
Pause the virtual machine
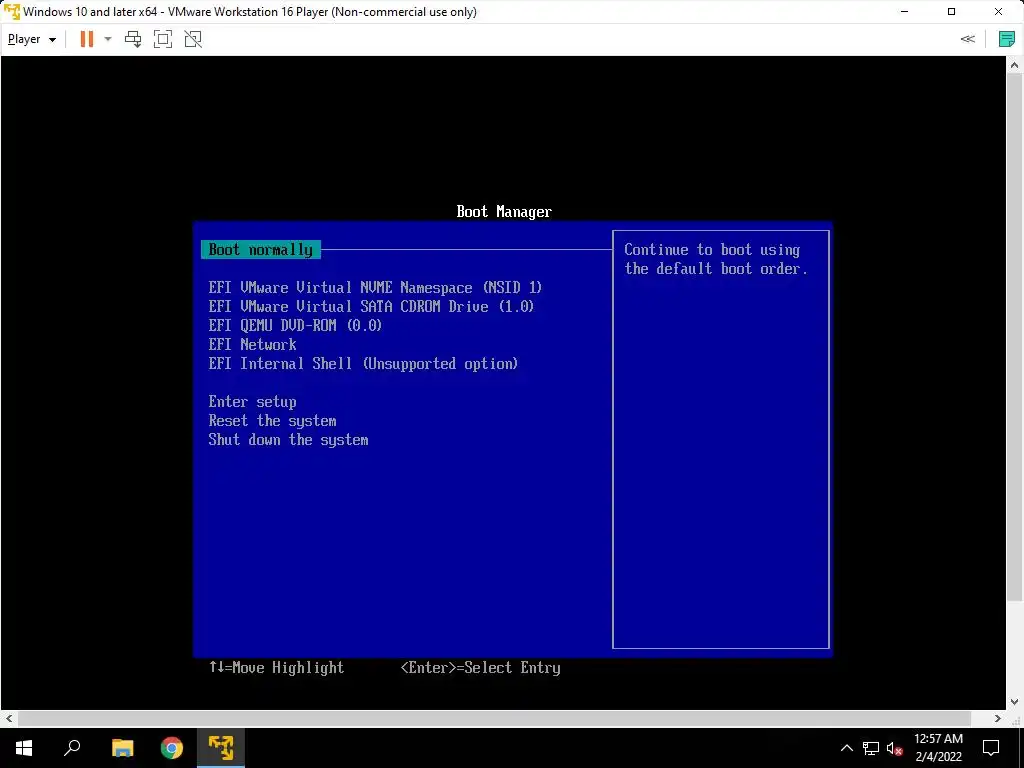pyautogui.click(x=87, y=39)
